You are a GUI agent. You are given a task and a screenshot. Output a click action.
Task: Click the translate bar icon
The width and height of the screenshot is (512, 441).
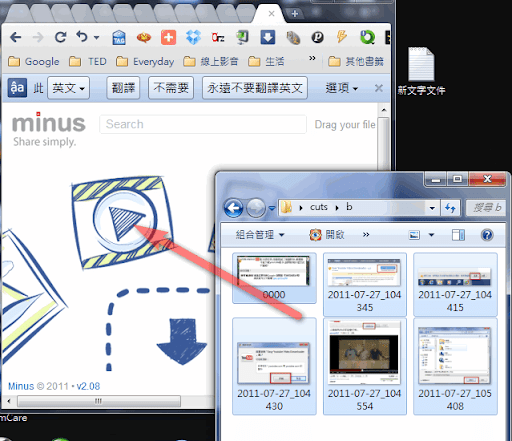17,88
